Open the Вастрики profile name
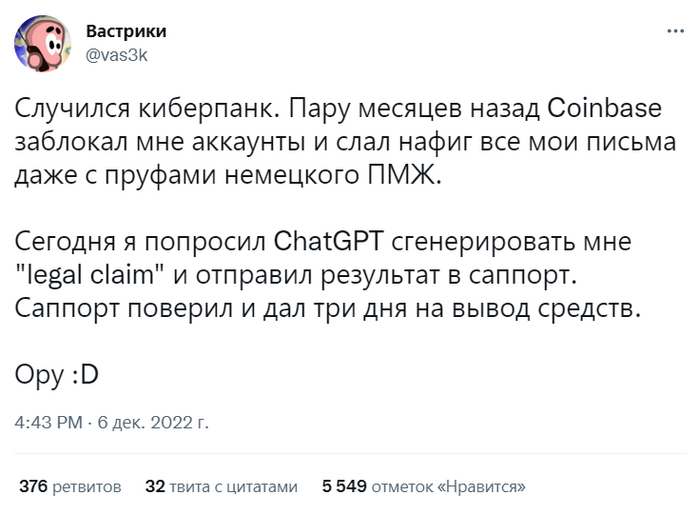 coord(126,31)
